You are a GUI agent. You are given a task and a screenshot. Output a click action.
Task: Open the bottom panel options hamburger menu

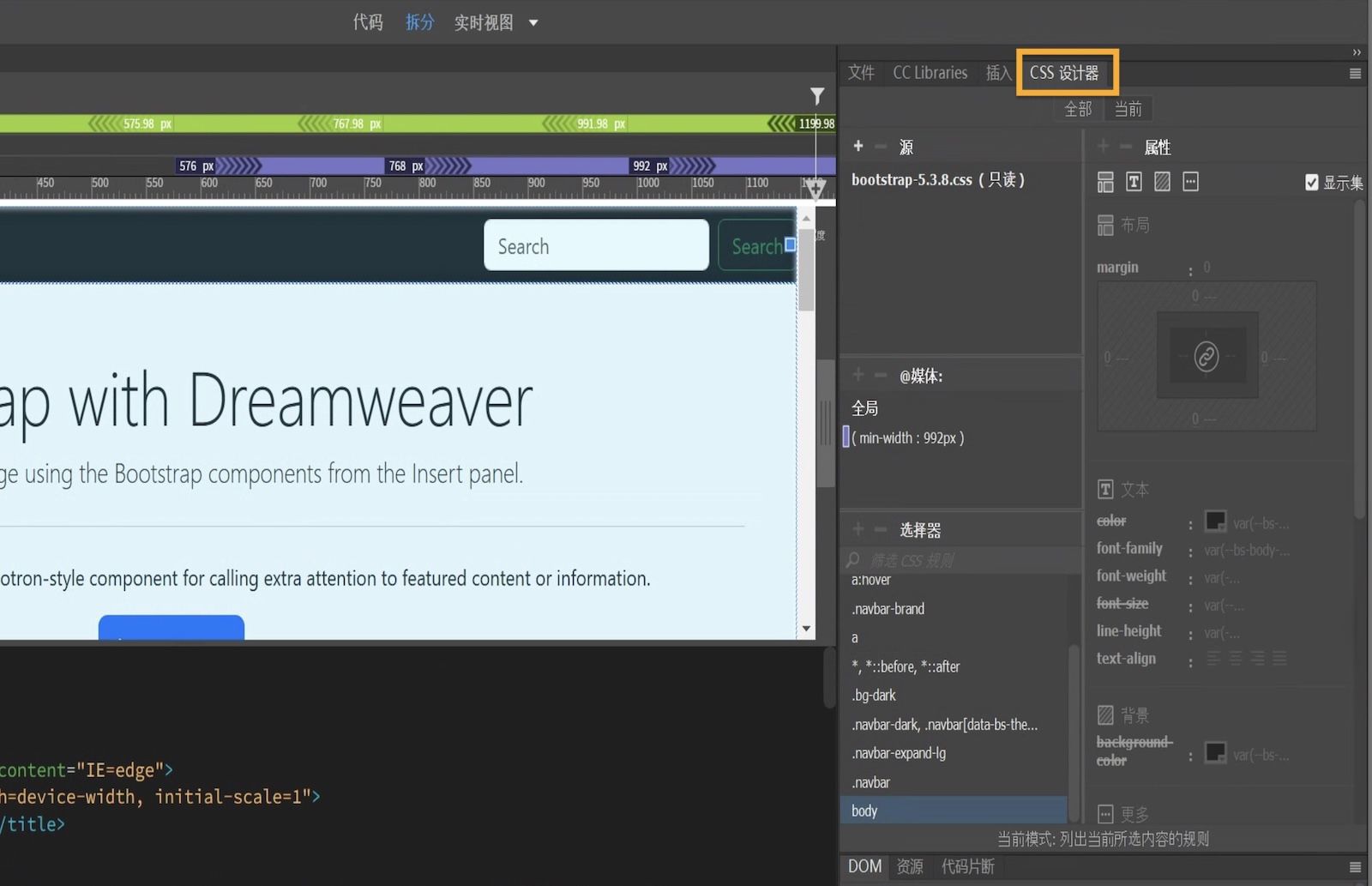(1356, 866)
